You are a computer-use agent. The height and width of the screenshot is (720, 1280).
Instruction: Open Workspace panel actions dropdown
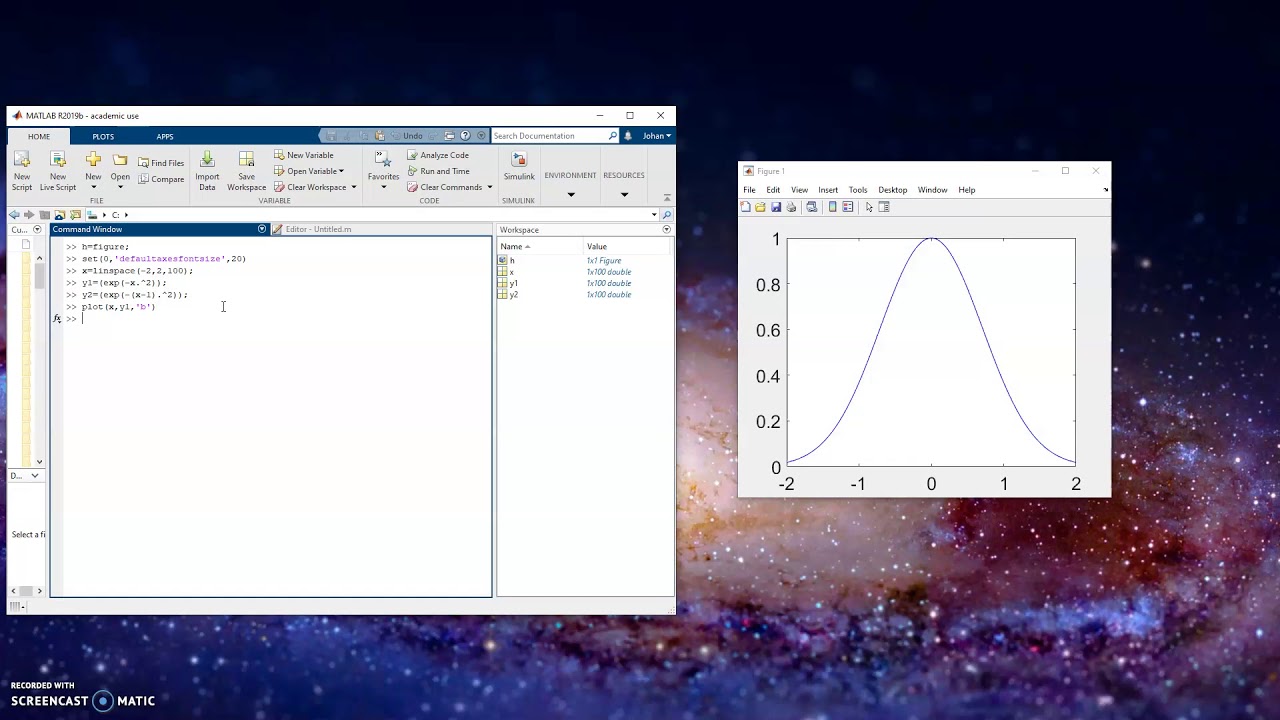tap(666, 230)
